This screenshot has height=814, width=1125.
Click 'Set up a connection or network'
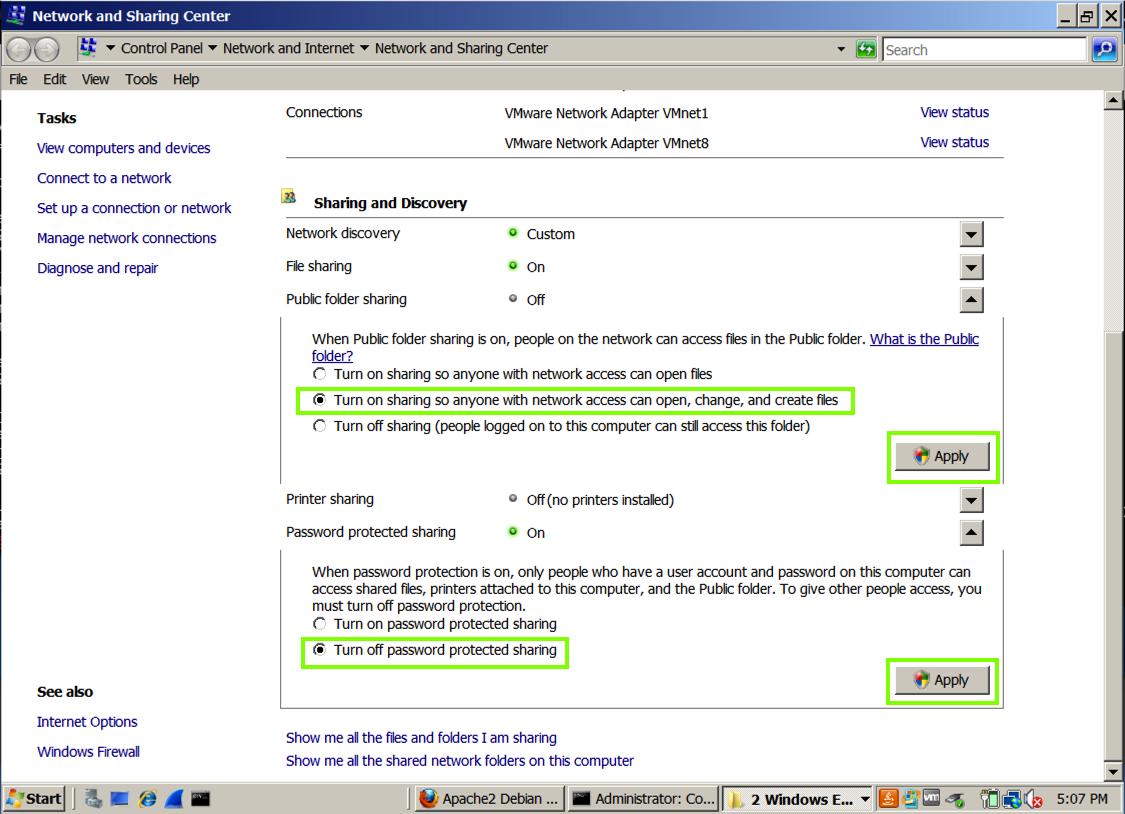click(134, 208)
